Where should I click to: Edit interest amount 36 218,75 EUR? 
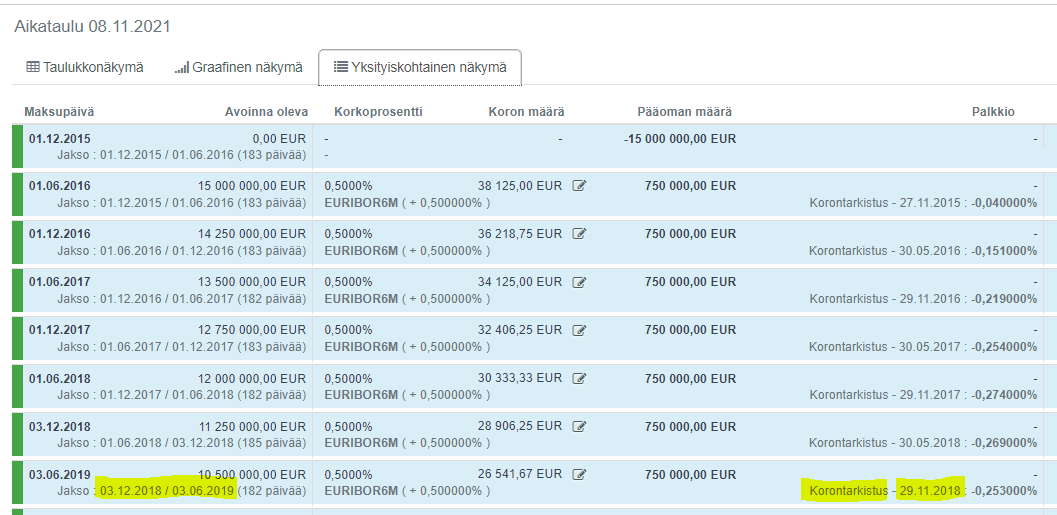tap(579, 234)
